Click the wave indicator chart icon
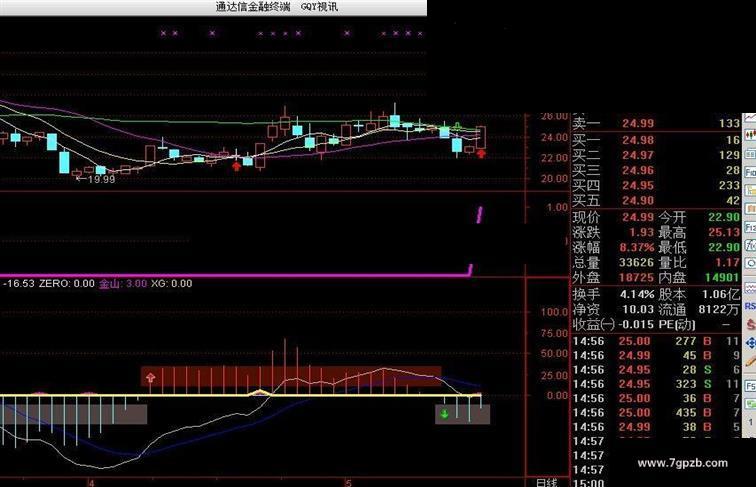The width and height of the screenshot is (756, 487). point(750,288)
